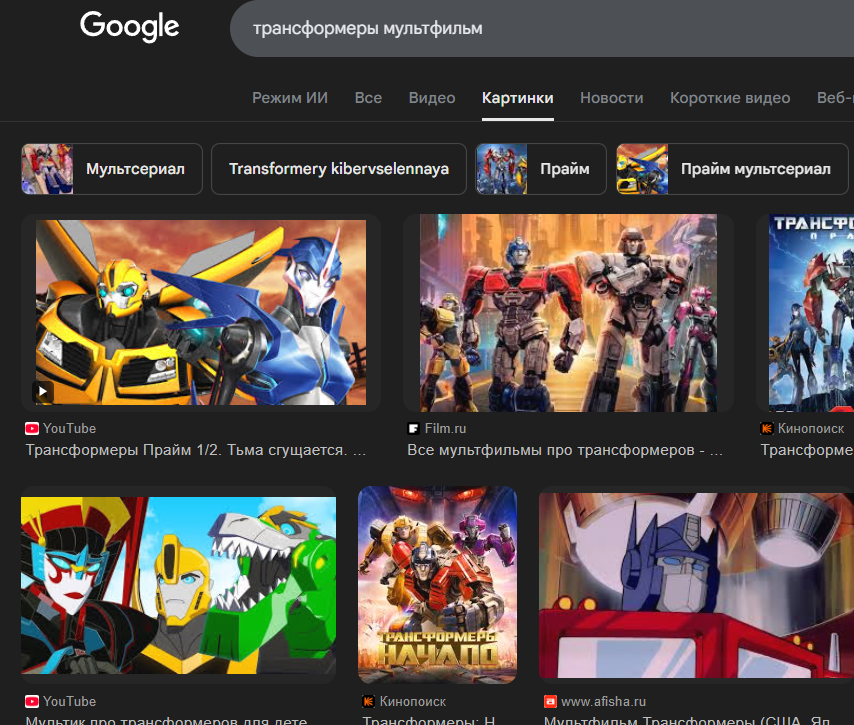Viewport: 854px width, 725px height.
Task: Click the search field with трансформеры мультфильм
Action: pyautogui.click(x=542, y=28)
